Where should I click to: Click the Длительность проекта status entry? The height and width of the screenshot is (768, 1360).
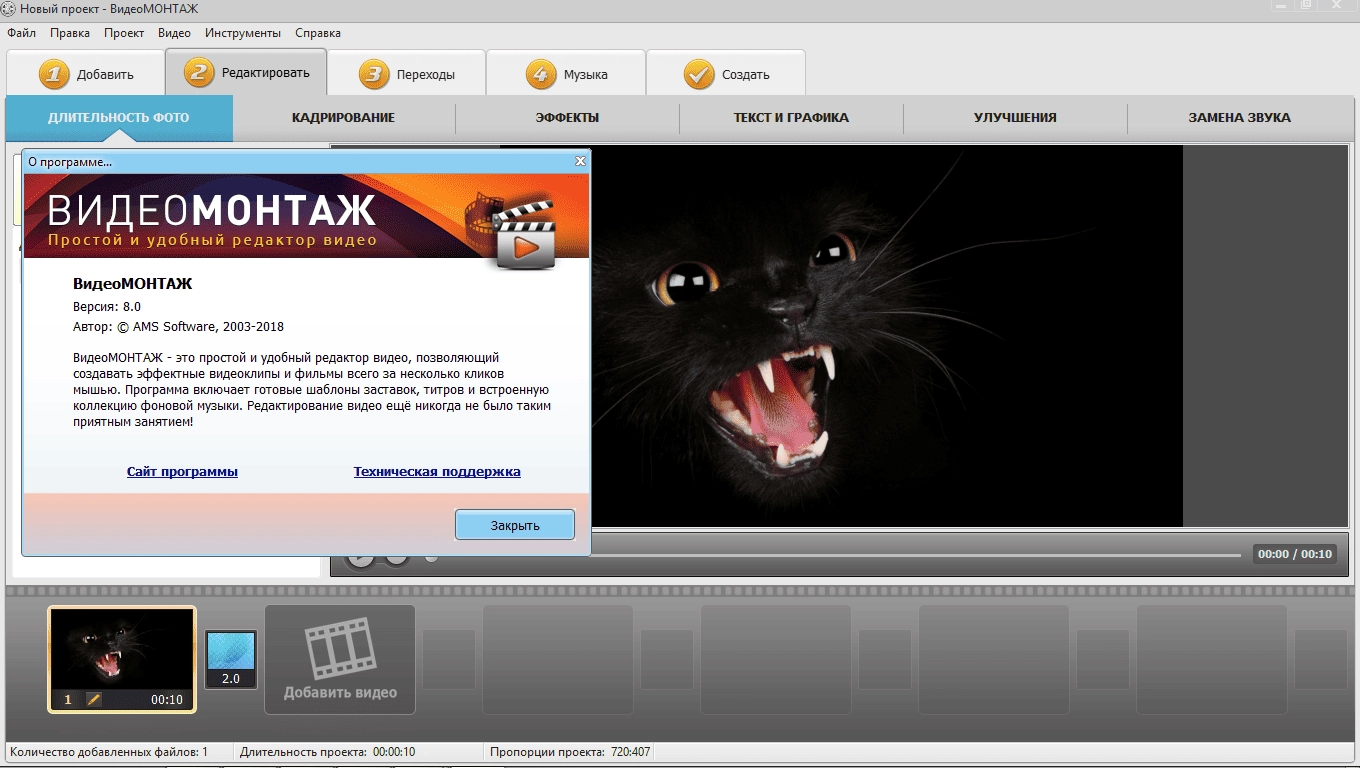327,752
